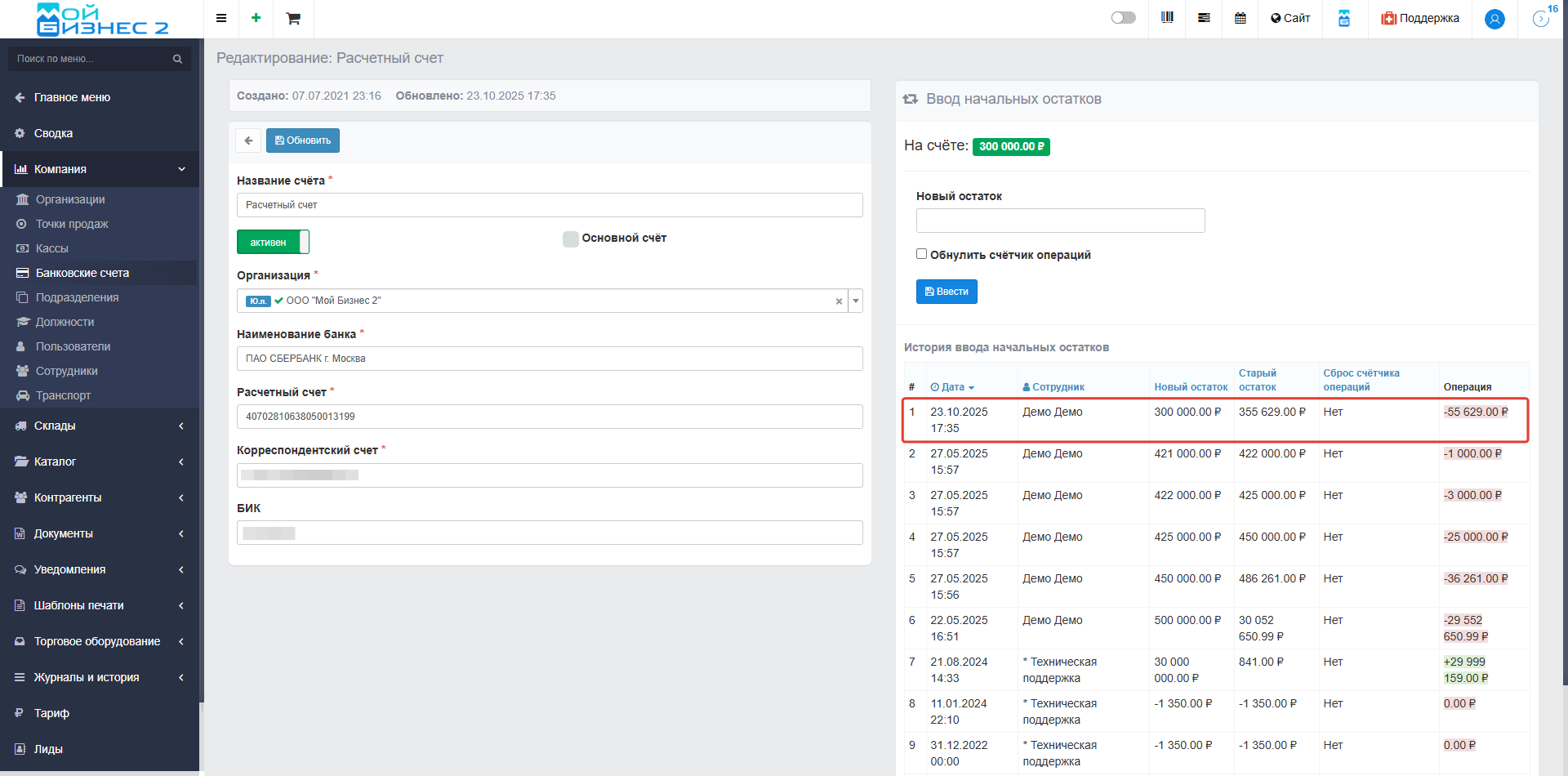Click the user profile avatar icon
The height and width of the screenshot is (776, 1568).
point(1494,19)
